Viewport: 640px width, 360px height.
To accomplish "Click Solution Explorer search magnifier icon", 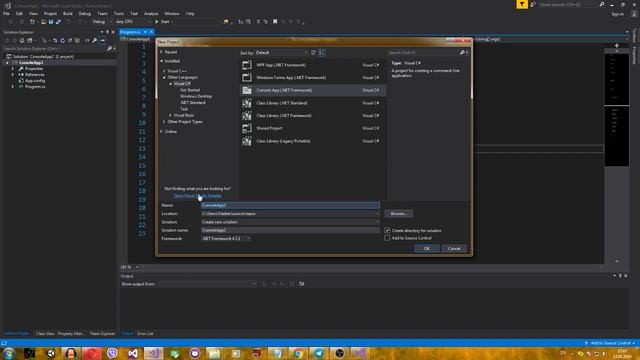I will click(x=109, y=49).
